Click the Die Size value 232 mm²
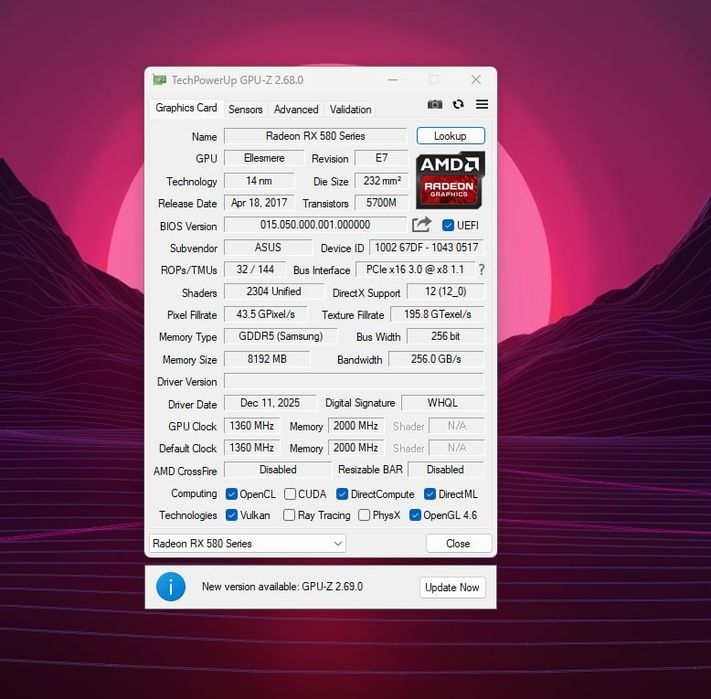Viewport: 711px width, 699px height. (381, 181)
